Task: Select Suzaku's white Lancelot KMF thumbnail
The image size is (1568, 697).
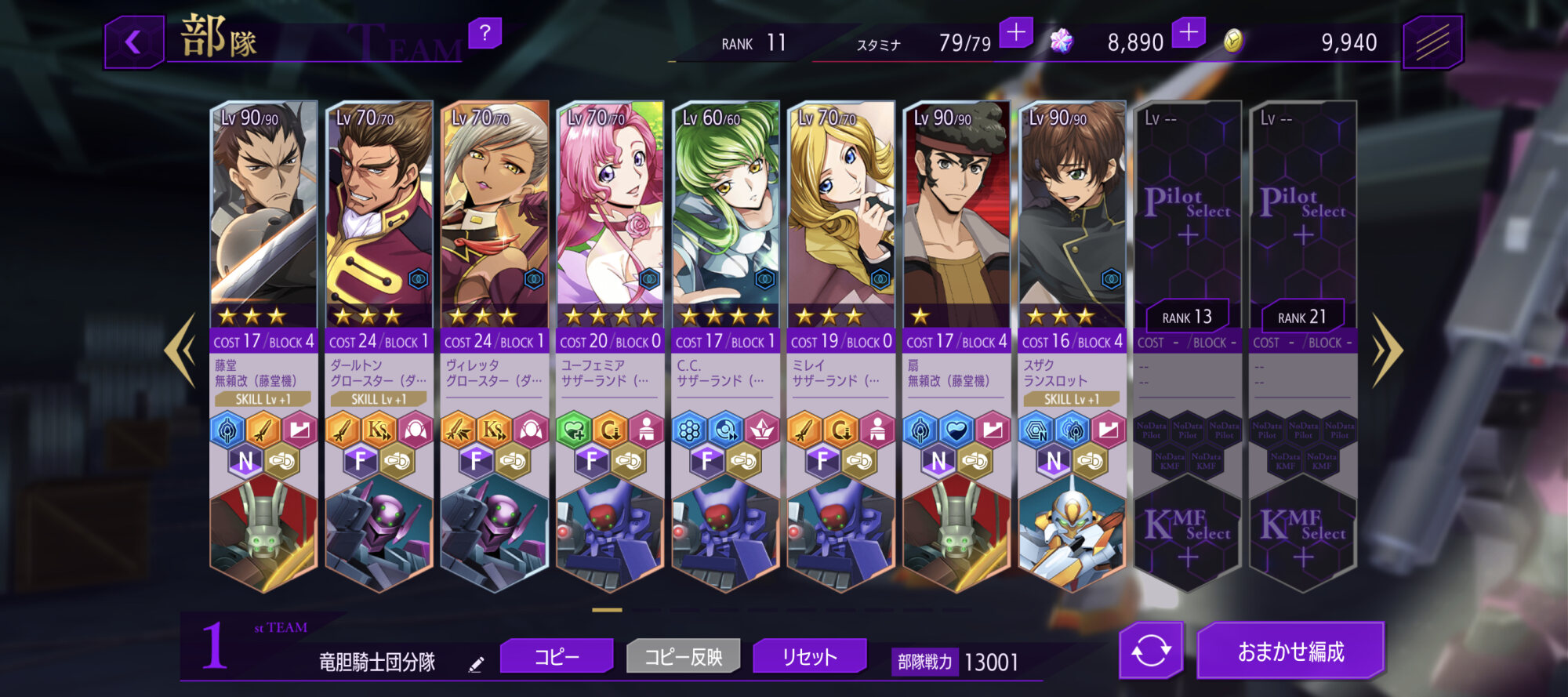Action: tap(1071, 534)
